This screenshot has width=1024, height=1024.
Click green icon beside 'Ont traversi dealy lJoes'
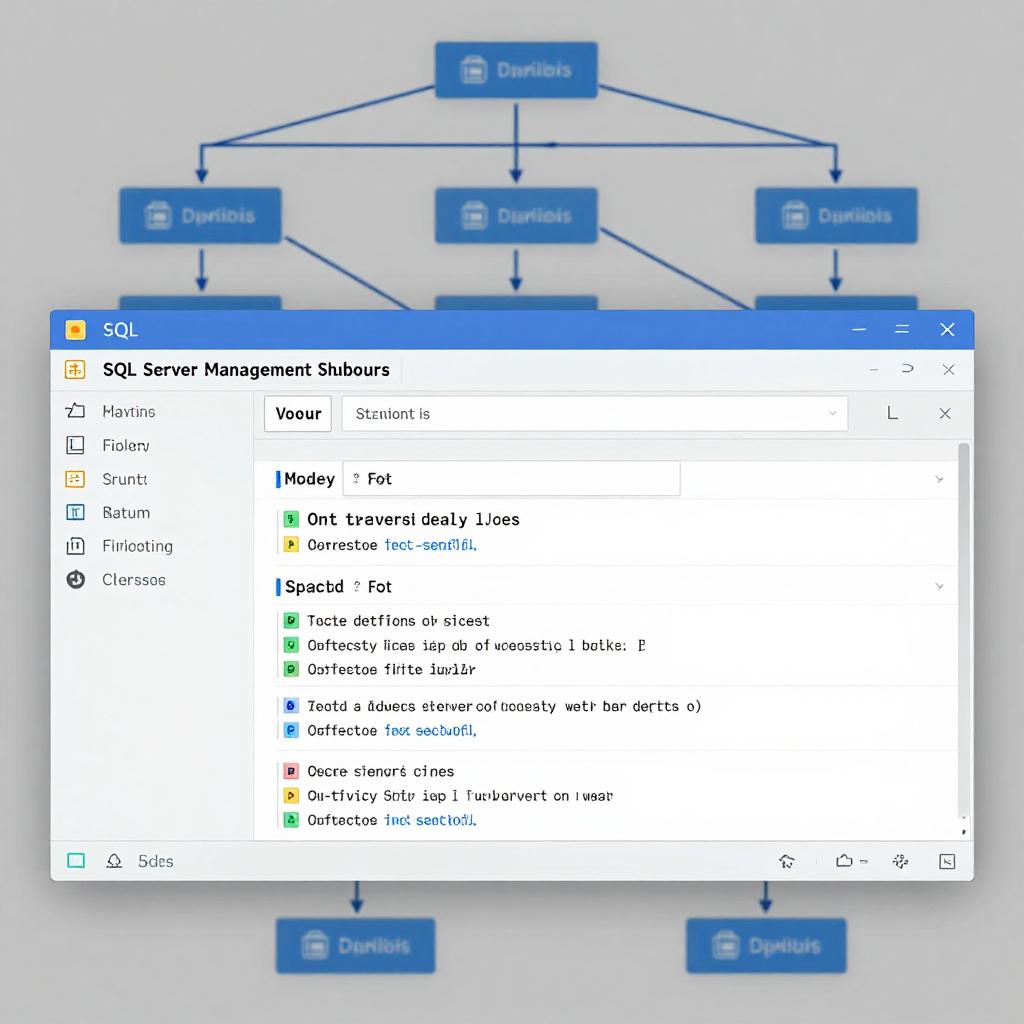click(291, 520)
